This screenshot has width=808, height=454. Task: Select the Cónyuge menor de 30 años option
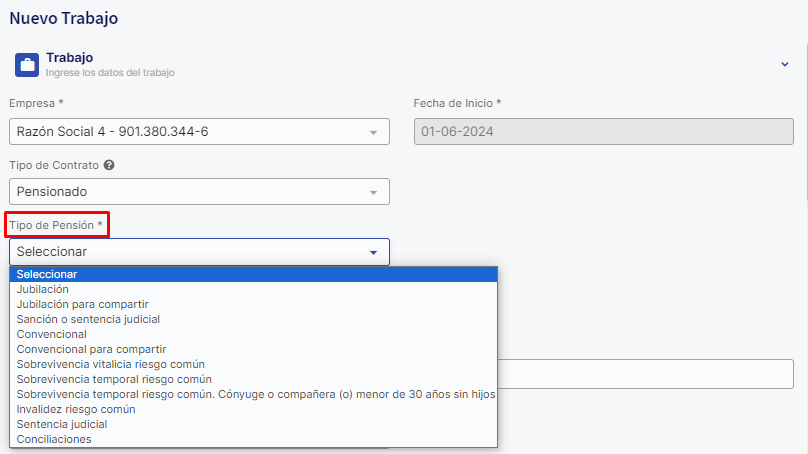[256, 394]
